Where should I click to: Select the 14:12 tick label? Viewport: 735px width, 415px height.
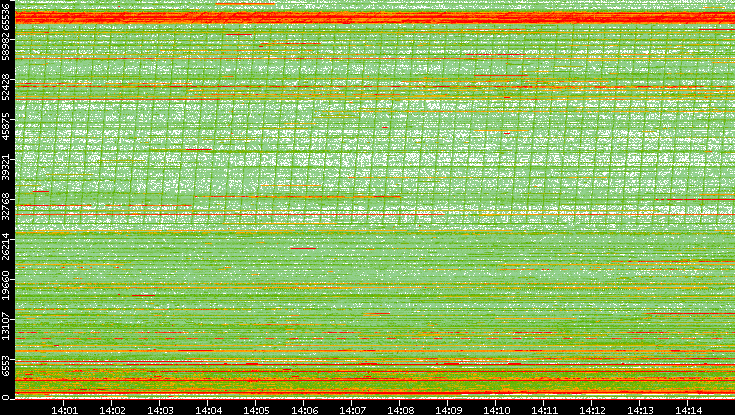tap(592, 410)
